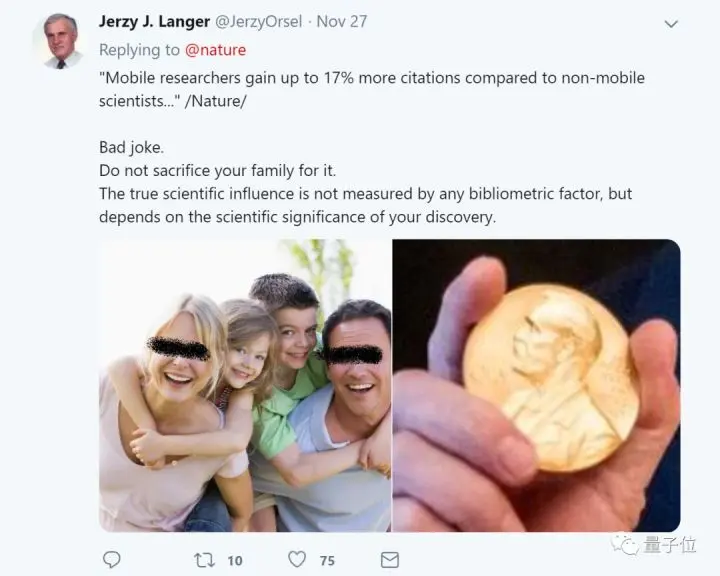Click the WeChat watermark logo icon
This screenshot has width=720, height=576.
tap(625, 545)
